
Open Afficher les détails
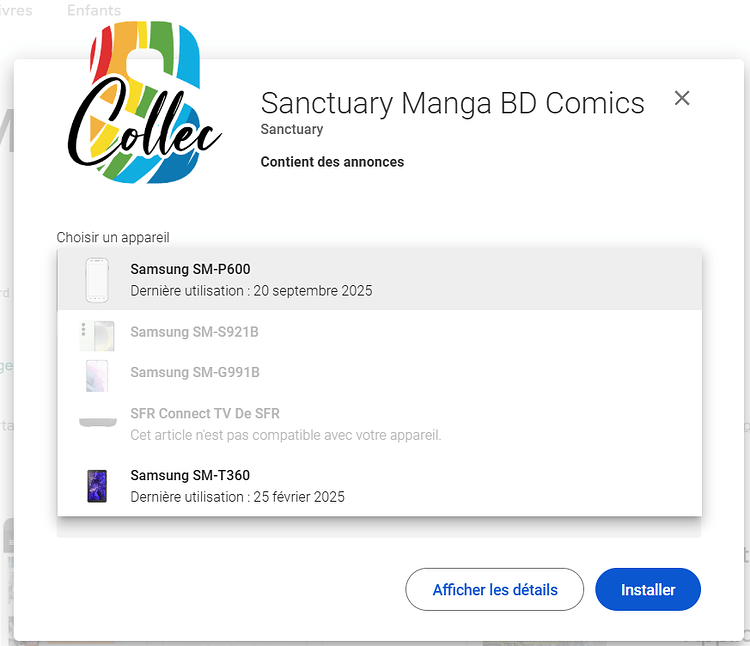(494, 590)
